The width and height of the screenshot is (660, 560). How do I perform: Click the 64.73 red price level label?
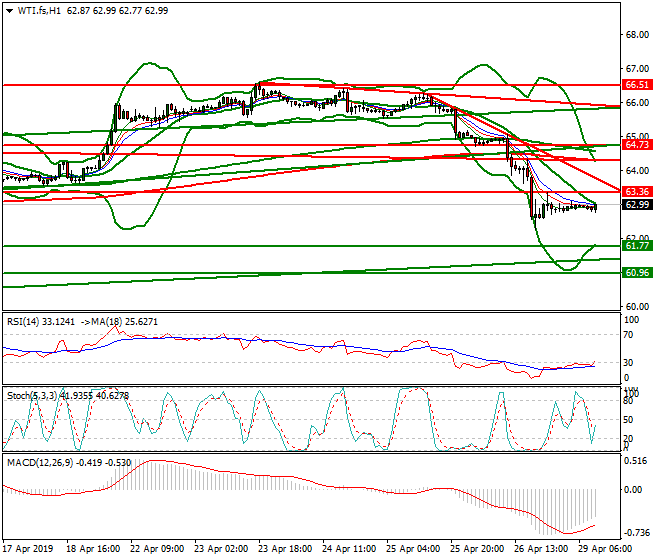(x=637, y=145)
